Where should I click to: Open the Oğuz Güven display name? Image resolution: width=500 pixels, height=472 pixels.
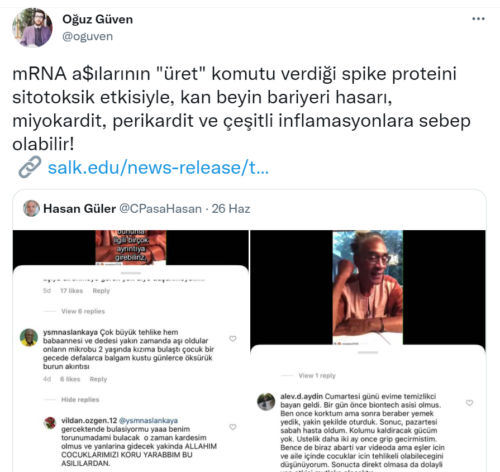click(98, 19)
